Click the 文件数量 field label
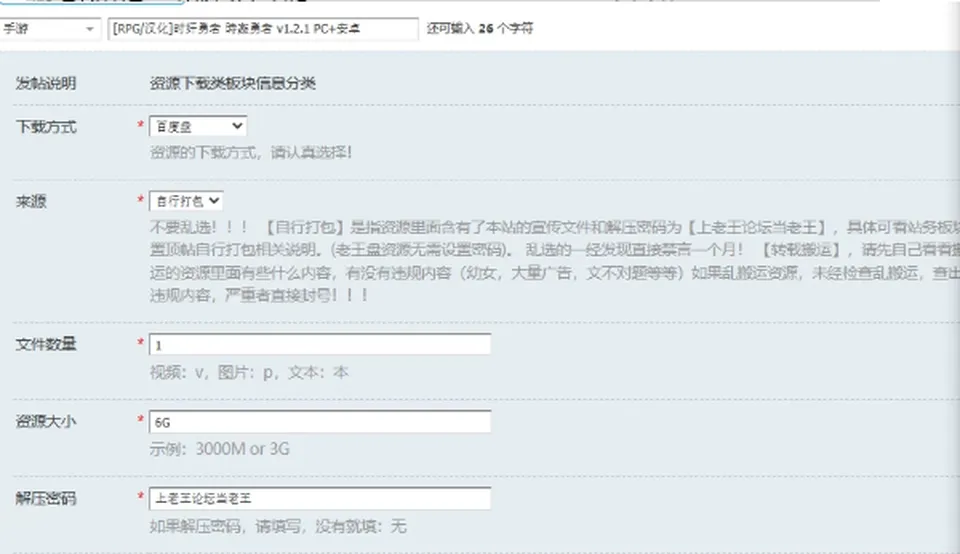The width and height of the screenshot is (960, 554). click(46, 344)
